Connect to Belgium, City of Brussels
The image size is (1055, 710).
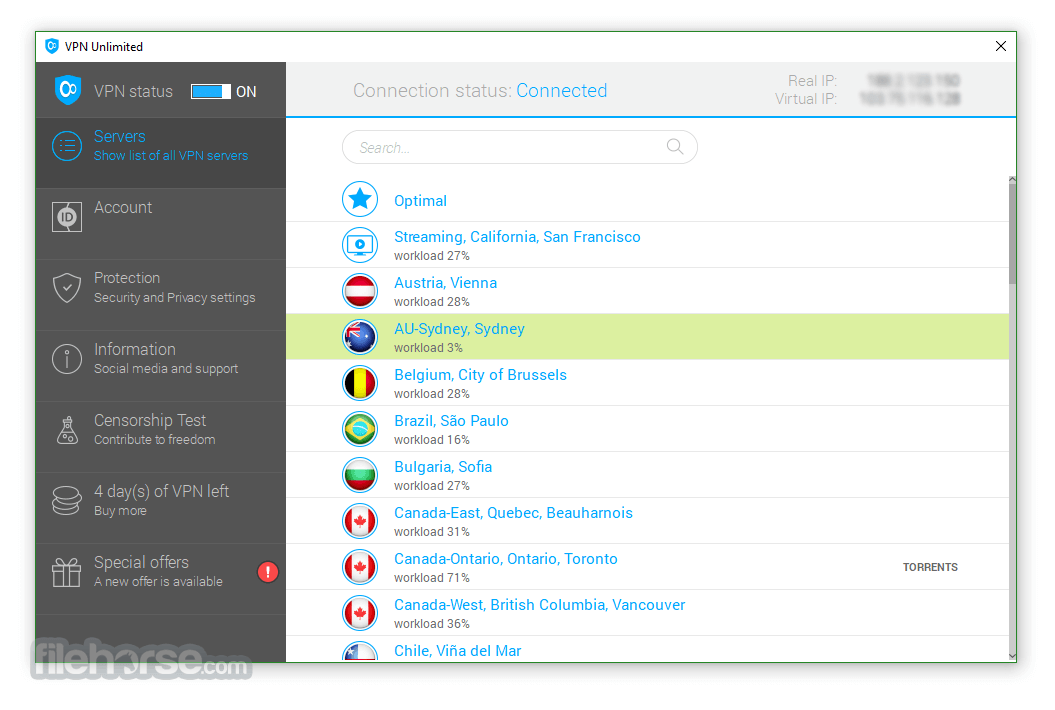point(647,383)
